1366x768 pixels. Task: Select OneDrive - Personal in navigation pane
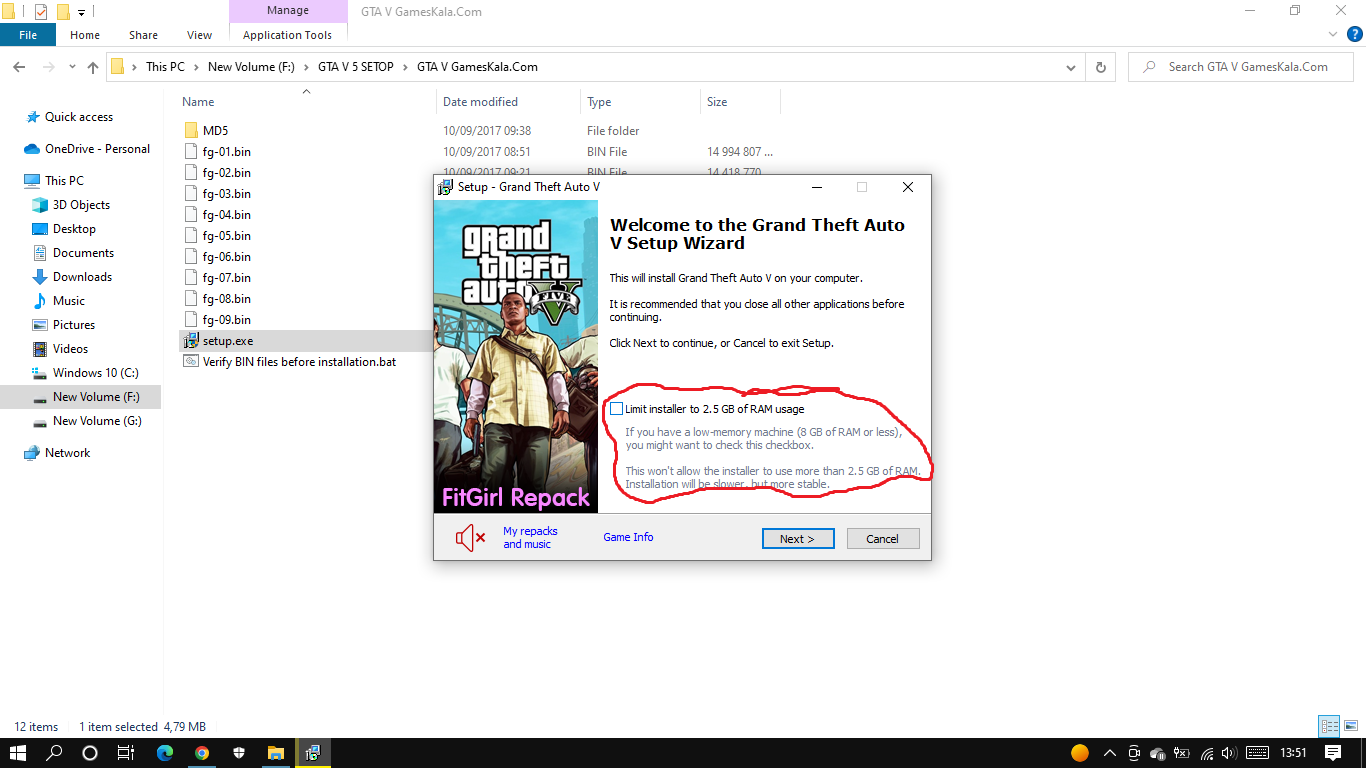tap(97, 149)
